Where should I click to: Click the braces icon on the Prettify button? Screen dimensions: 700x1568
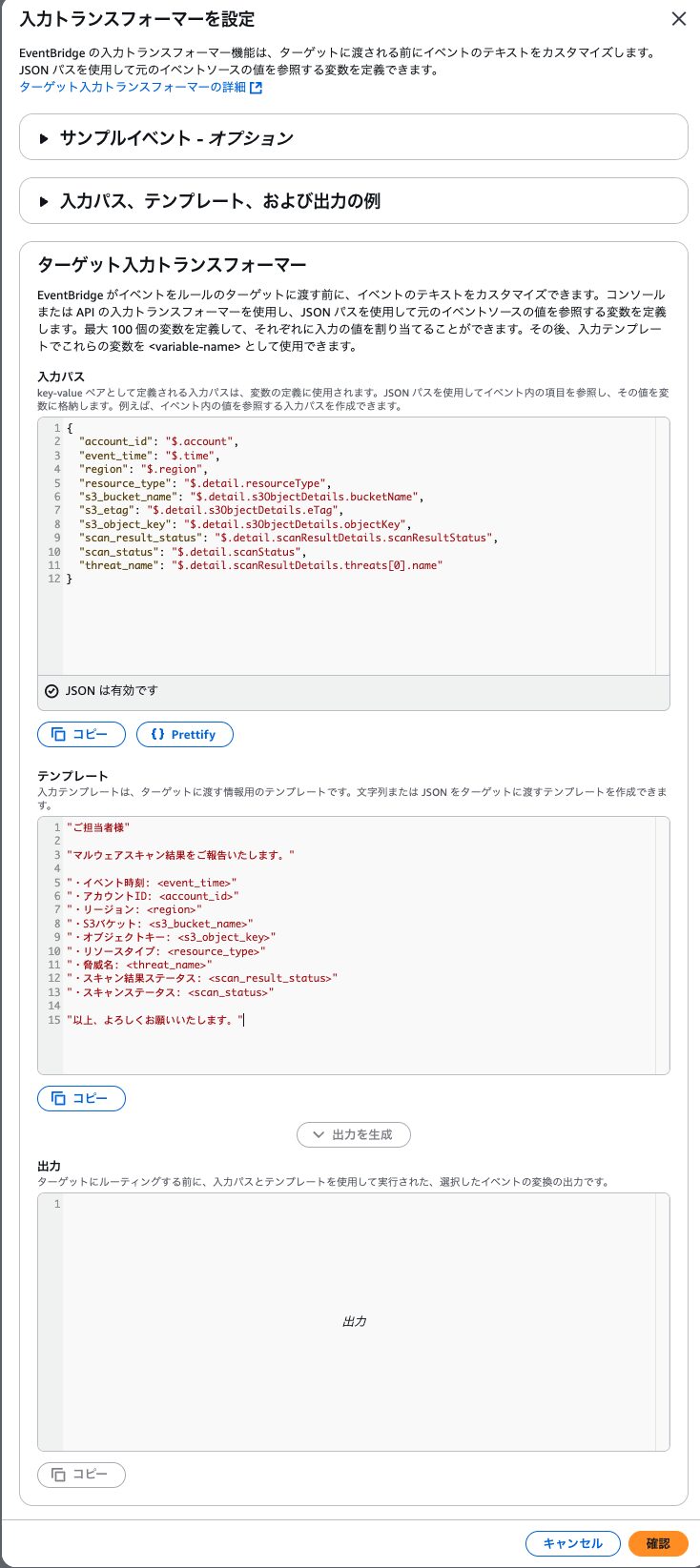[x=157, y=735]
